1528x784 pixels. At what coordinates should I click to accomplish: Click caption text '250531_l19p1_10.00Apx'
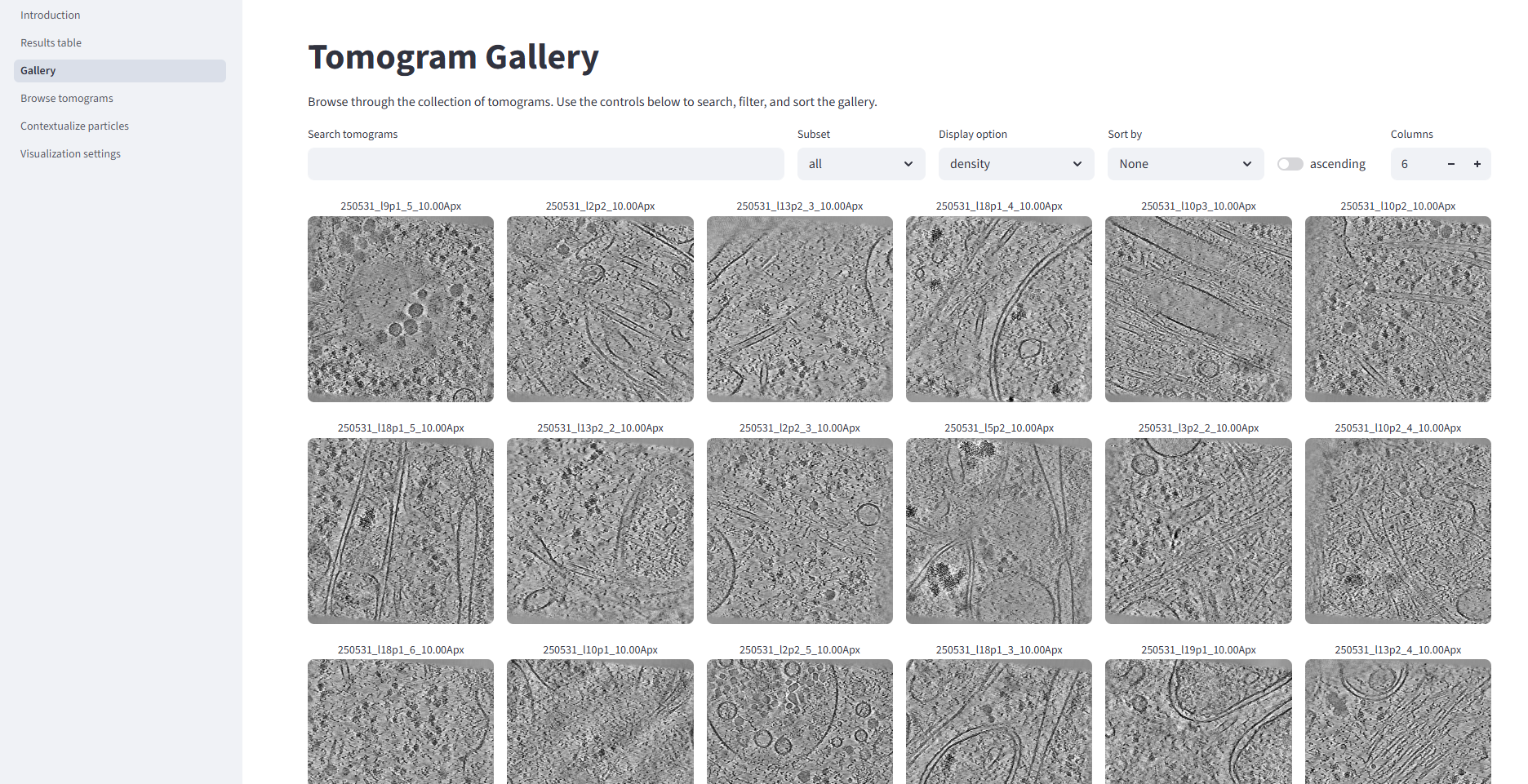1198,650
